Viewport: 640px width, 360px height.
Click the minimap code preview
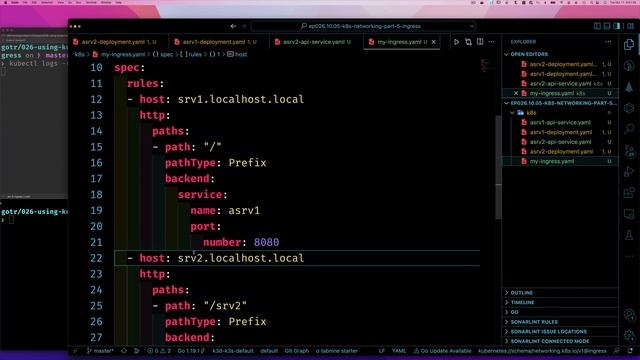[486, 65]
